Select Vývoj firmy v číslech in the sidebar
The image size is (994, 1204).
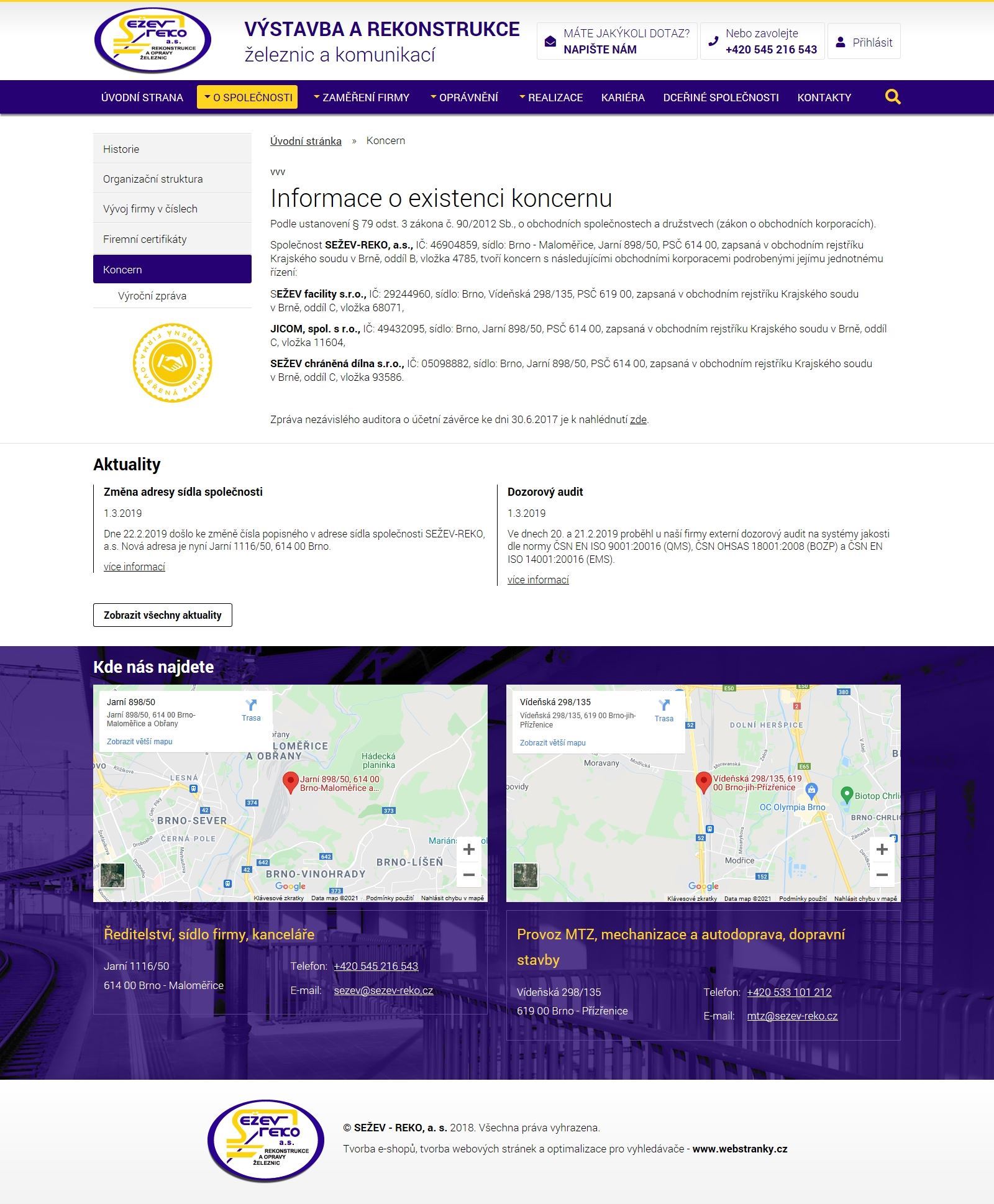tap(172, 208)
